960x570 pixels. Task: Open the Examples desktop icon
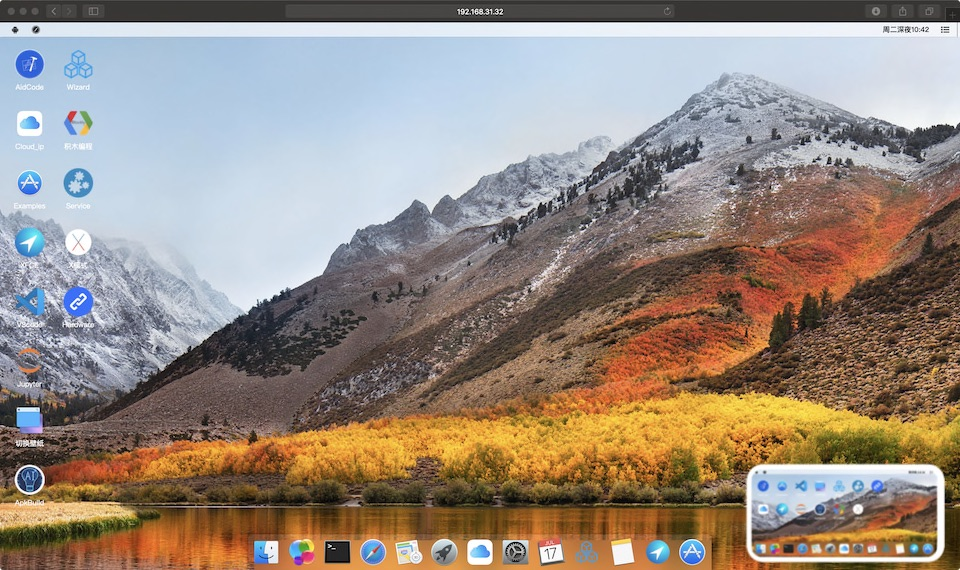29,183
